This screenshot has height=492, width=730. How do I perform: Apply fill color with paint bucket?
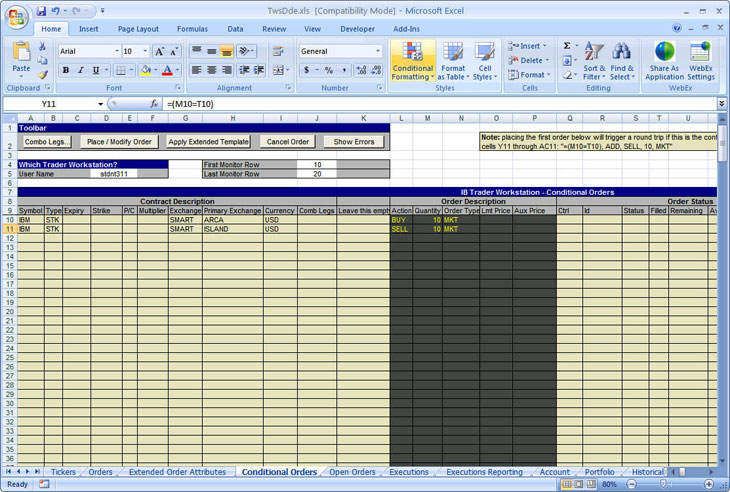pyautogui.click(x=146, y=70)
